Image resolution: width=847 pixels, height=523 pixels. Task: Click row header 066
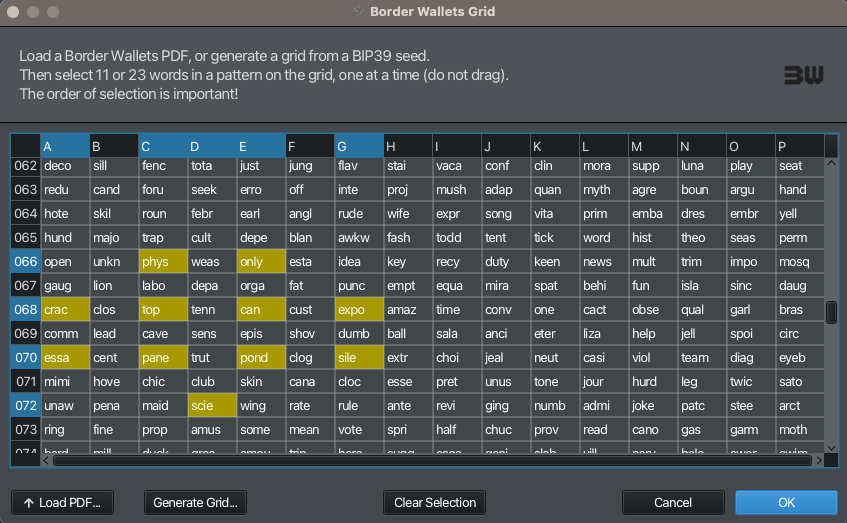[x=25, y=262]
